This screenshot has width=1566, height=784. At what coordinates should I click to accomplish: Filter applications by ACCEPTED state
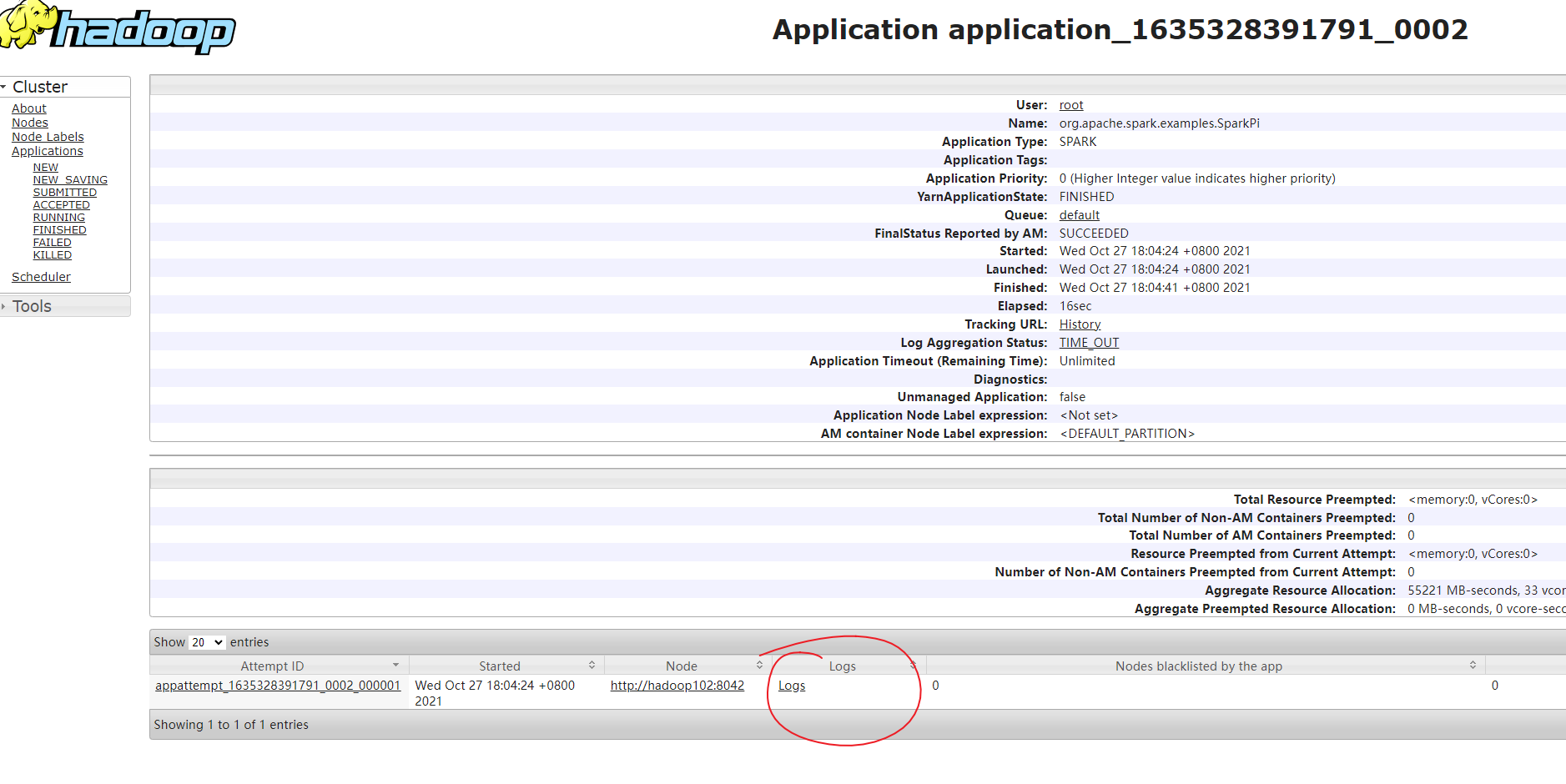tap(62, 205)
